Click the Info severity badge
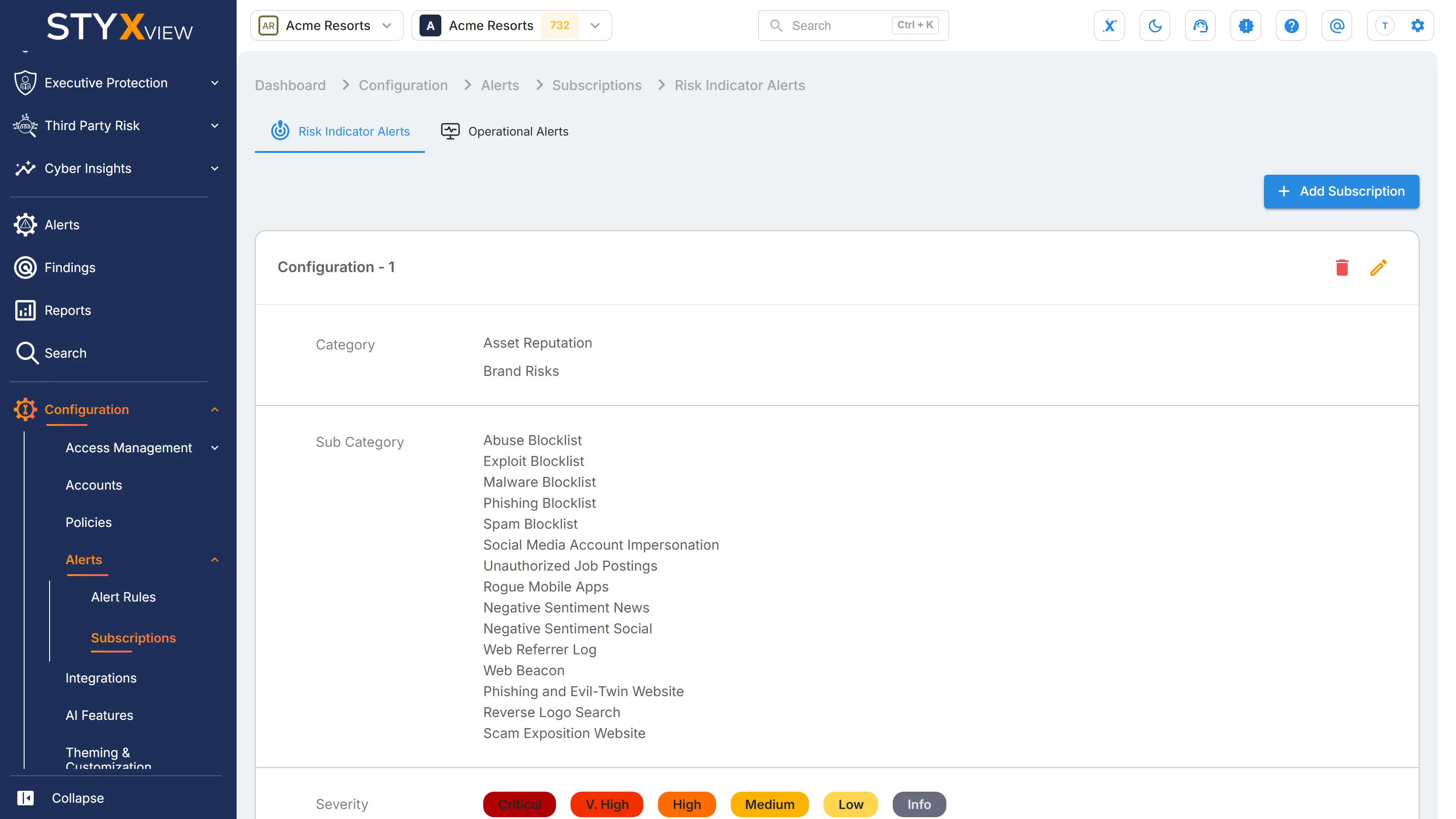Screen dimensions: 1456x819 coord(919,804)
